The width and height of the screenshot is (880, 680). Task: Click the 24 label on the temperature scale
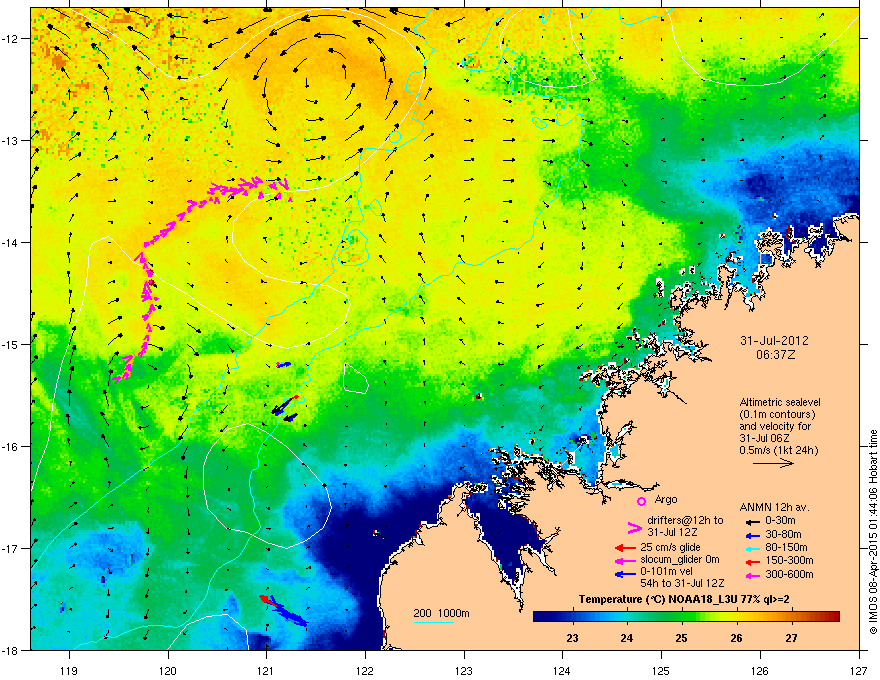(627, 638)
